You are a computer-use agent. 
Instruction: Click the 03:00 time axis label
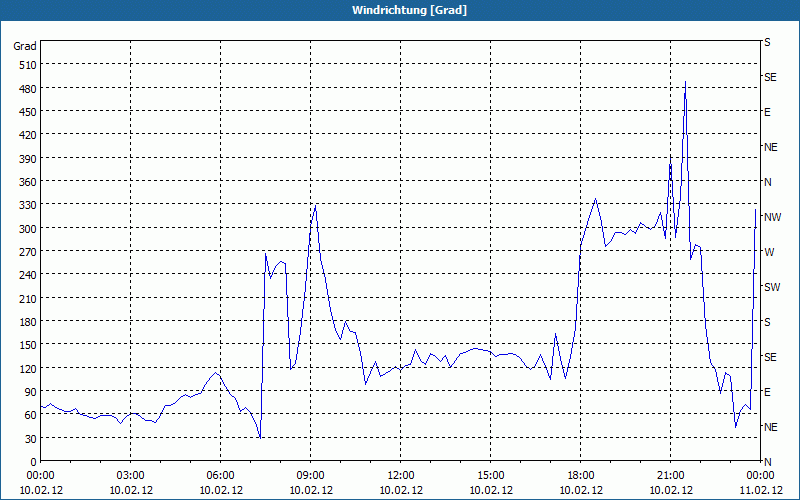coord(131,476)
